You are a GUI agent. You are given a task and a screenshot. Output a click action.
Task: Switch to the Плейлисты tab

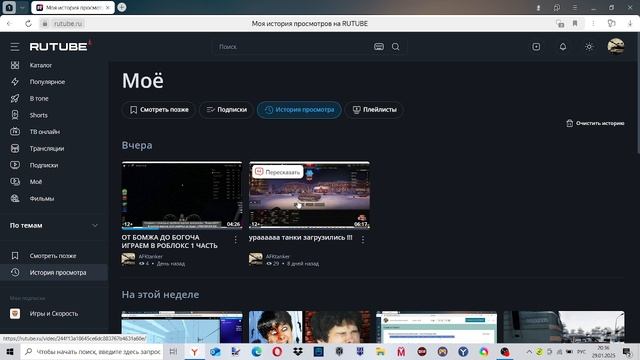click(x=374, y=110)
